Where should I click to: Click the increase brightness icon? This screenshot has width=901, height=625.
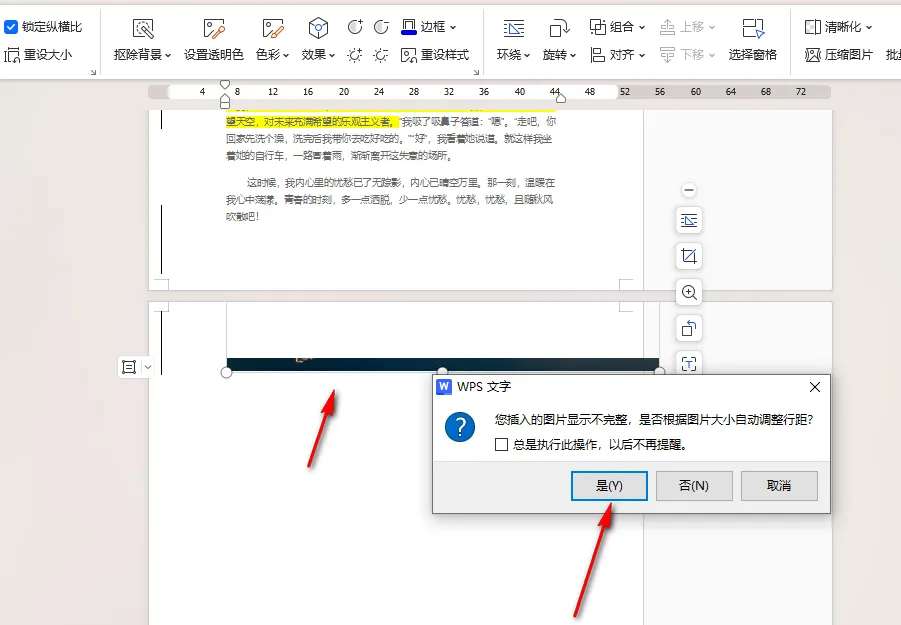353,55
